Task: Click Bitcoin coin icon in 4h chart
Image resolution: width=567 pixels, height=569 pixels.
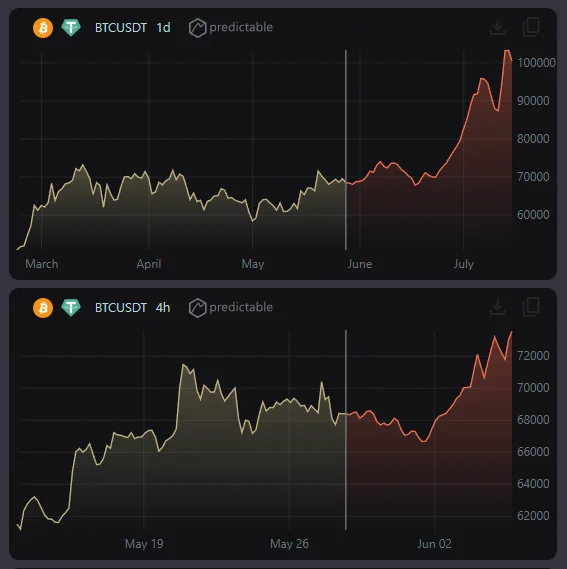Action: coord(43,308)
